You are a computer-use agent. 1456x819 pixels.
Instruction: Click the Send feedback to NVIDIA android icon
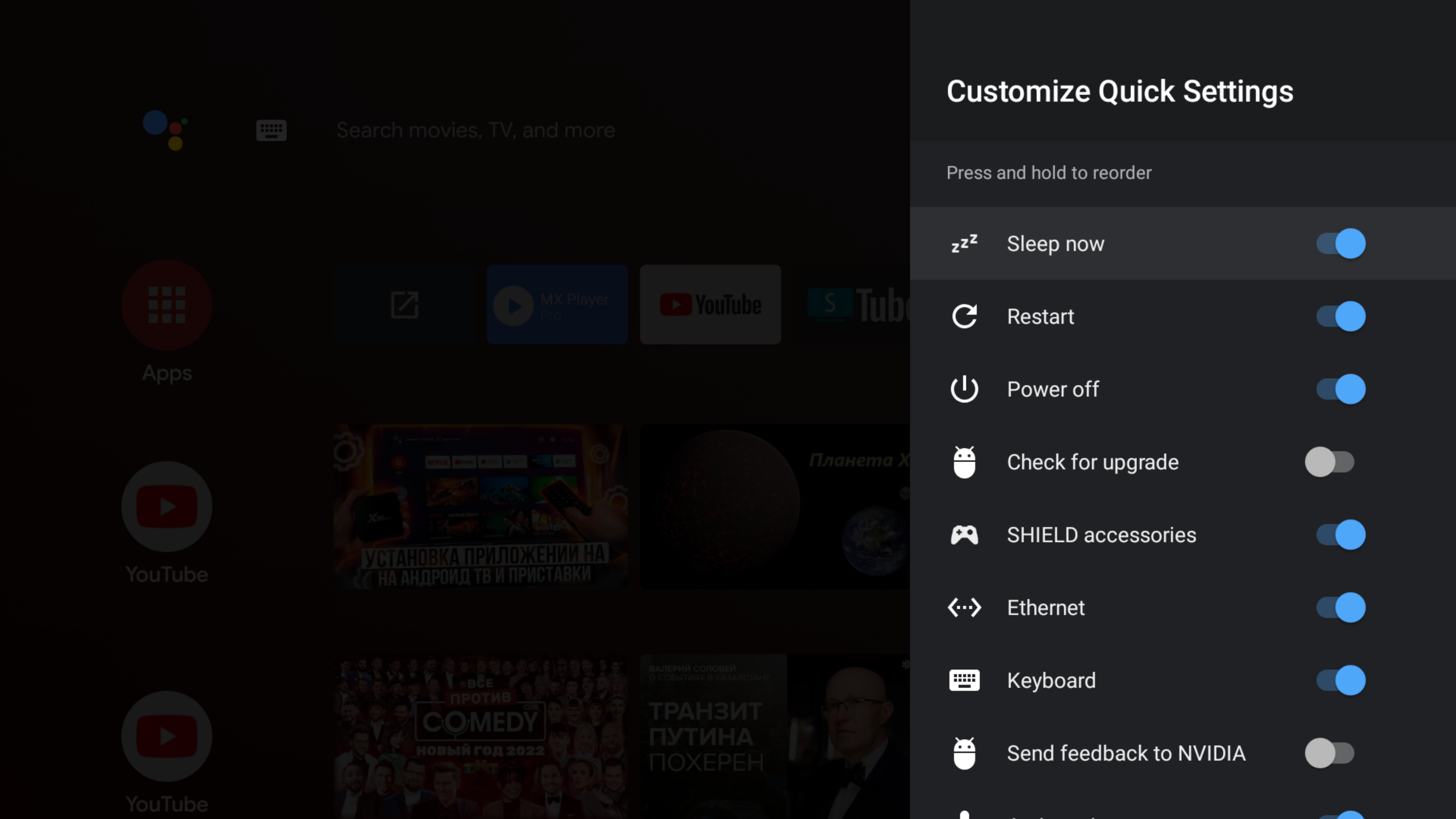964,753
